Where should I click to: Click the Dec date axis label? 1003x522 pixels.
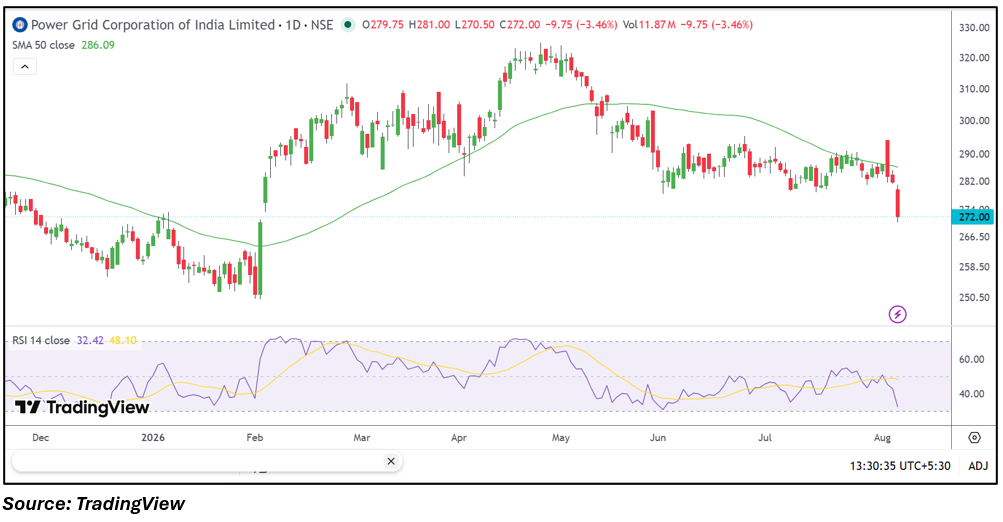(x=40, y=438)
